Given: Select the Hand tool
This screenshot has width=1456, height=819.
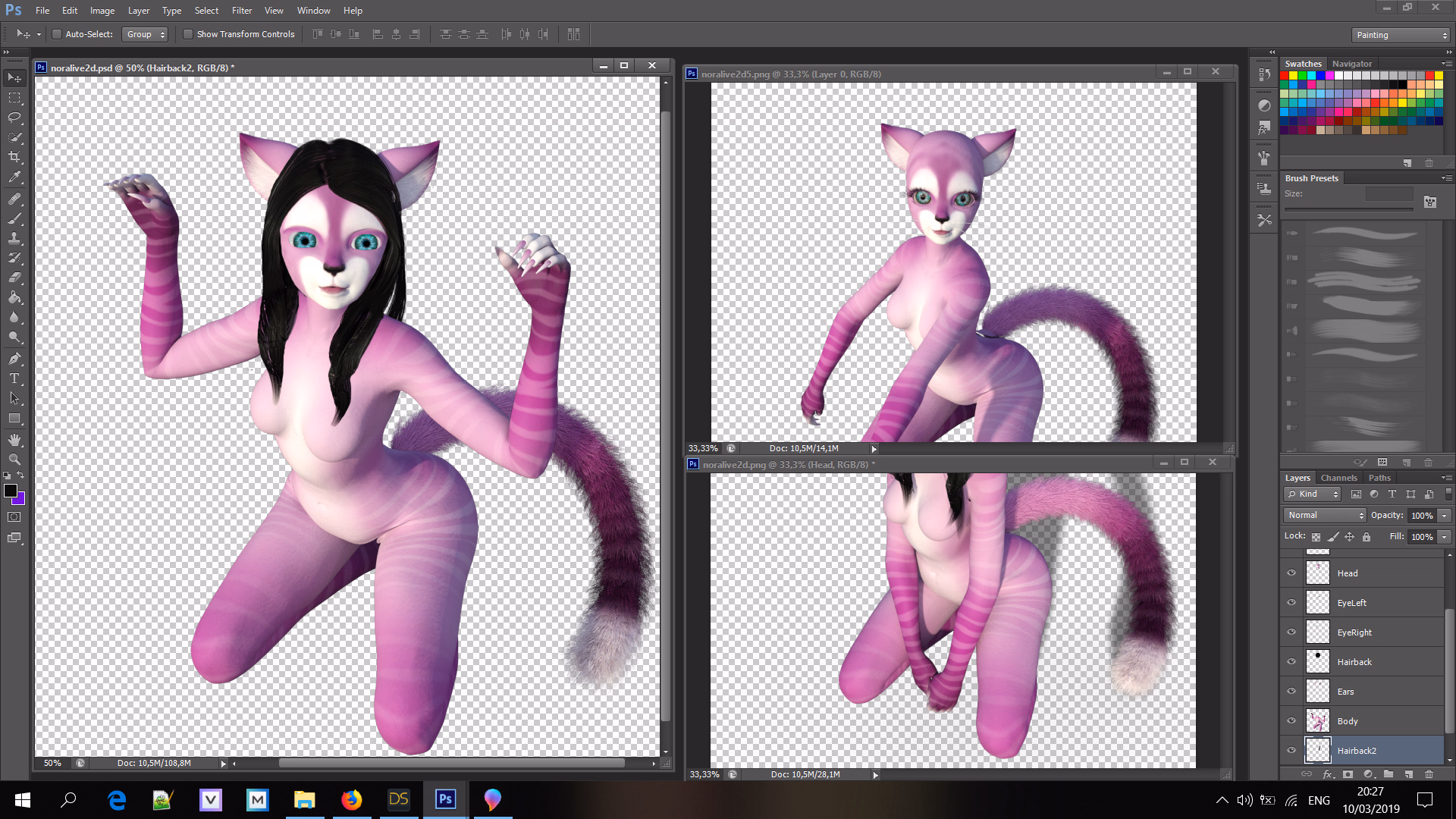Looking at the screenshot, I should click(14, 440).
